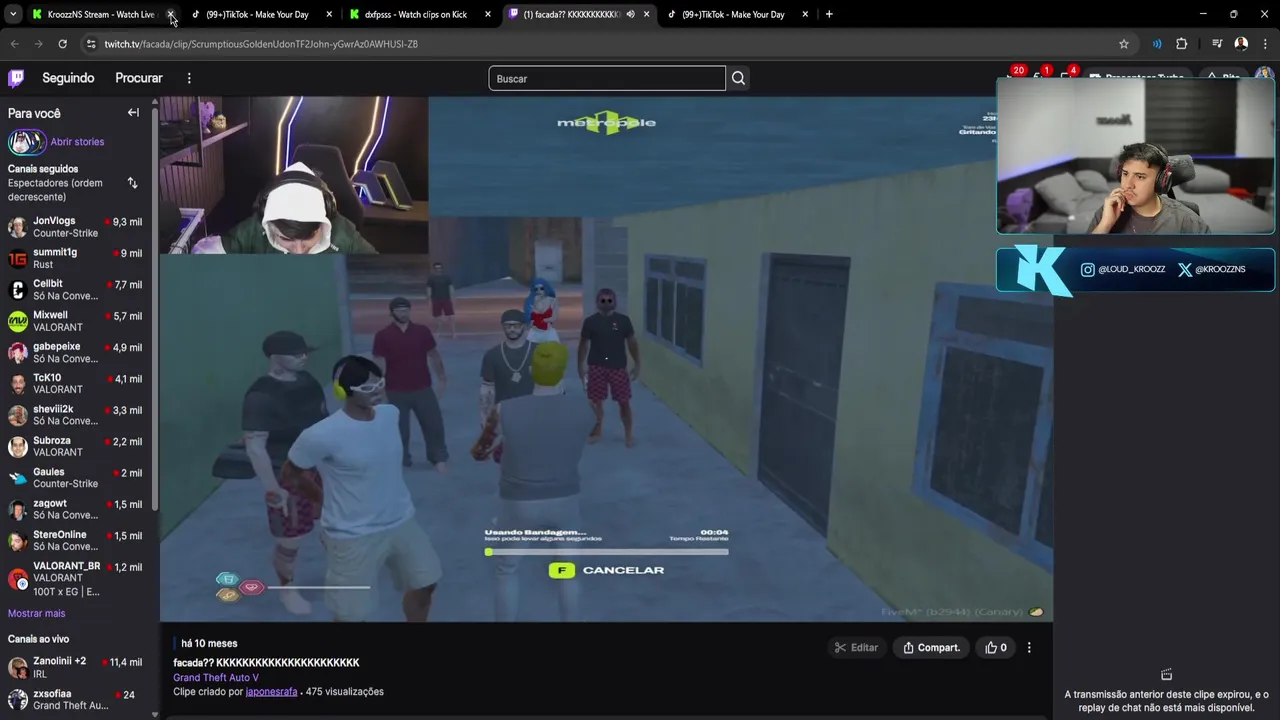Open the Chrome tab search dropdown
Image resolution: width=1280 pixels, height=720 pixels.
point(13,14)
